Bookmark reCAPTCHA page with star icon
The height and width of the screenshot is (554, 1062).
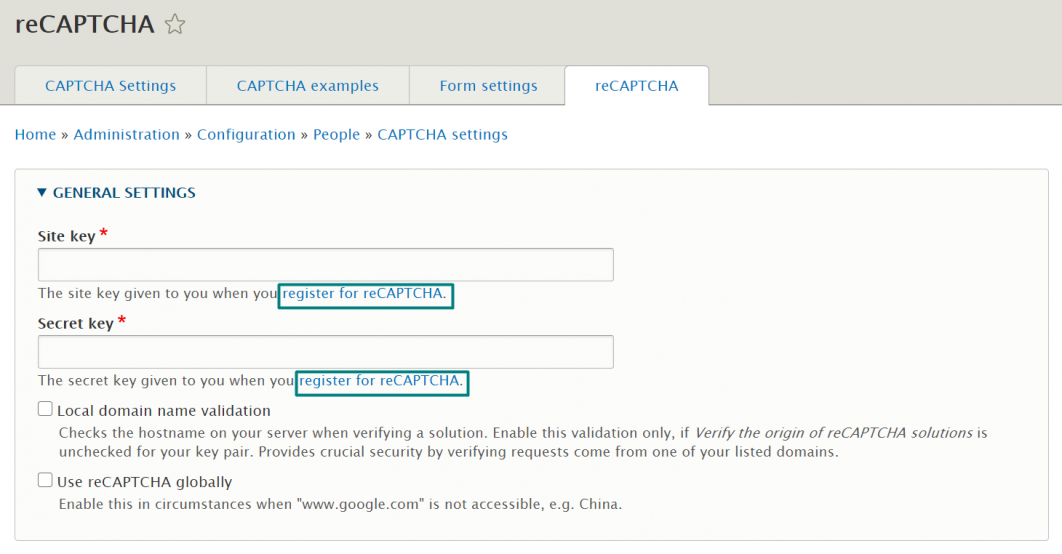click(x=175, y=24)
